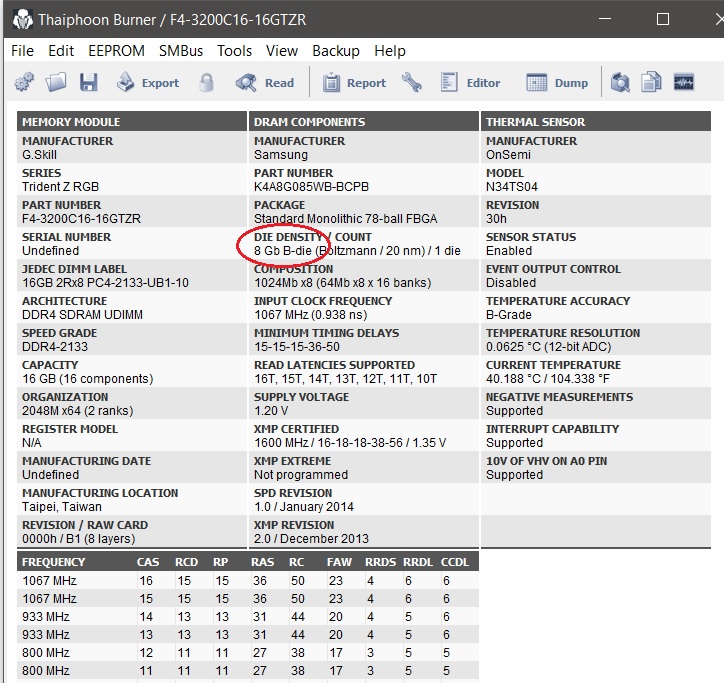Click the wrench tool icon
This screenshot has width=724, height=683.
point(411,83)
